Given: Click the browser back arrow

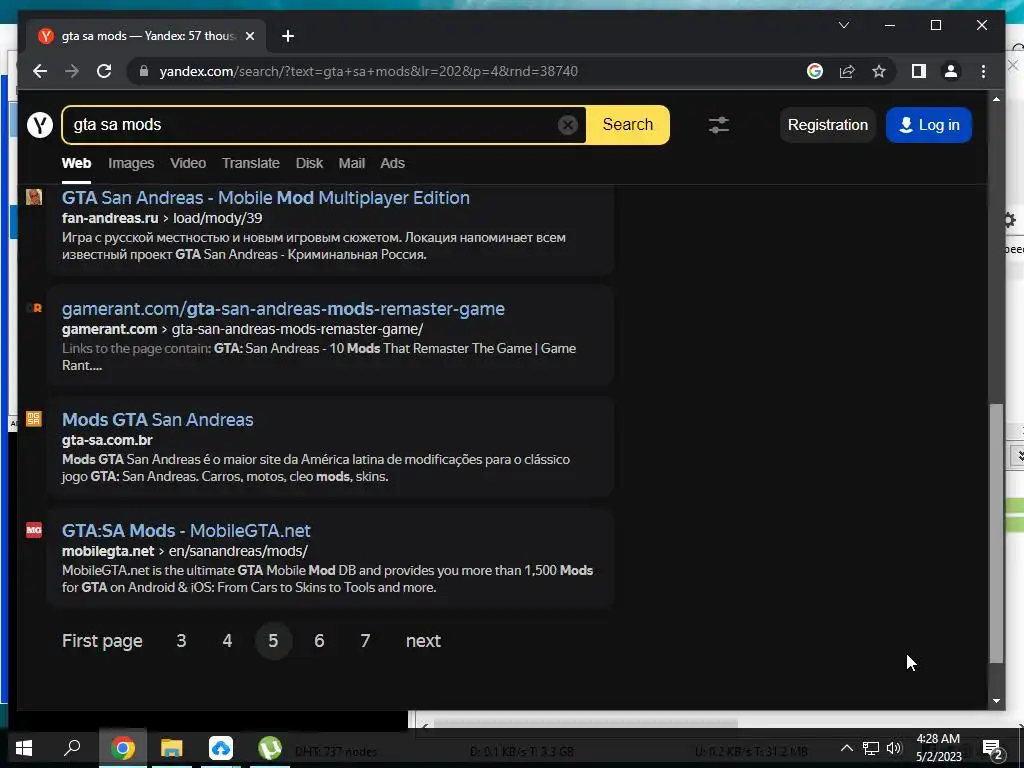Looking at the screenshot, I should (x=40, y=71).
